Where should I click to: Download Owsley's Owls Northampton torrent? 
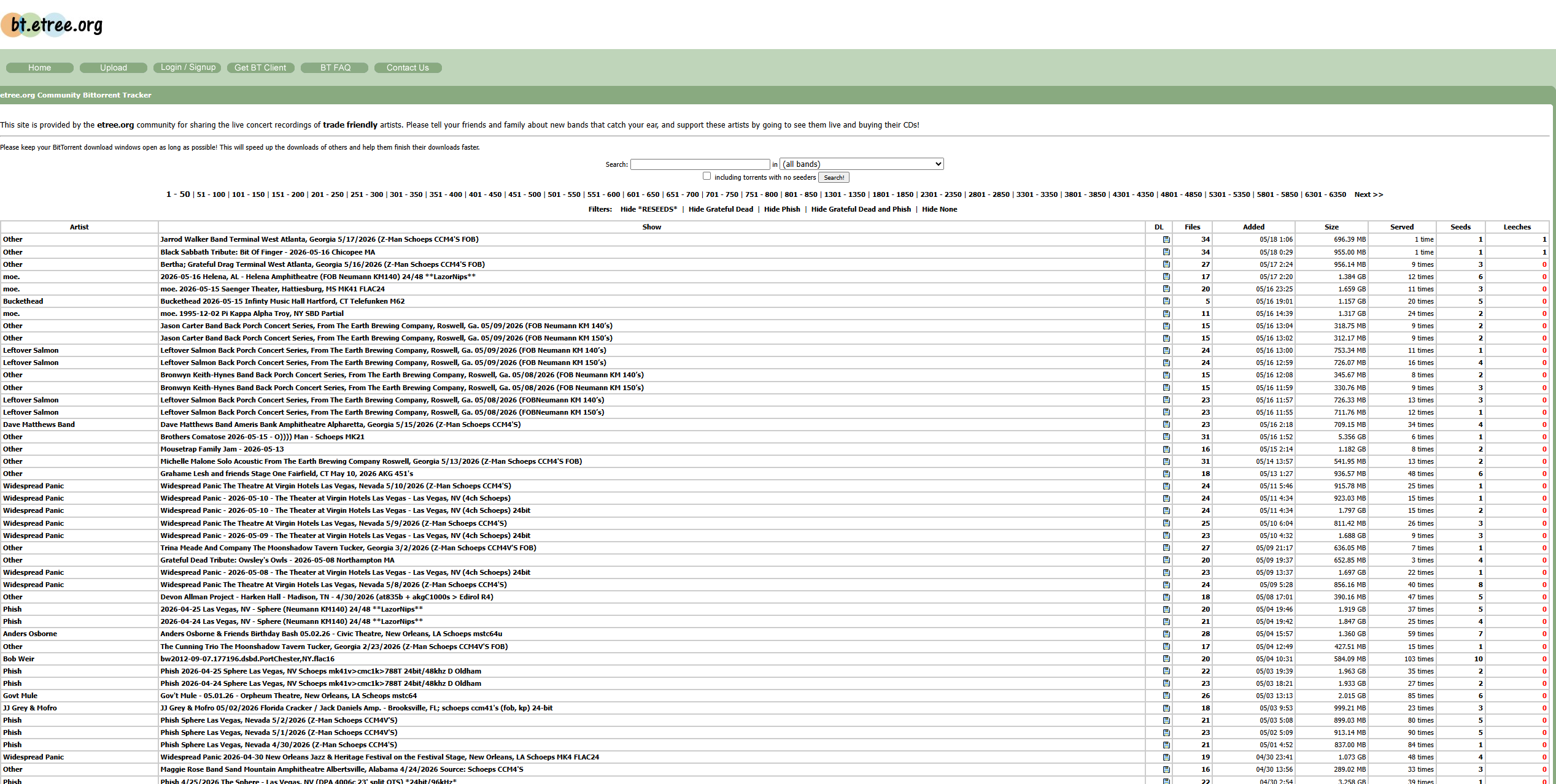tap(1166, 560)
